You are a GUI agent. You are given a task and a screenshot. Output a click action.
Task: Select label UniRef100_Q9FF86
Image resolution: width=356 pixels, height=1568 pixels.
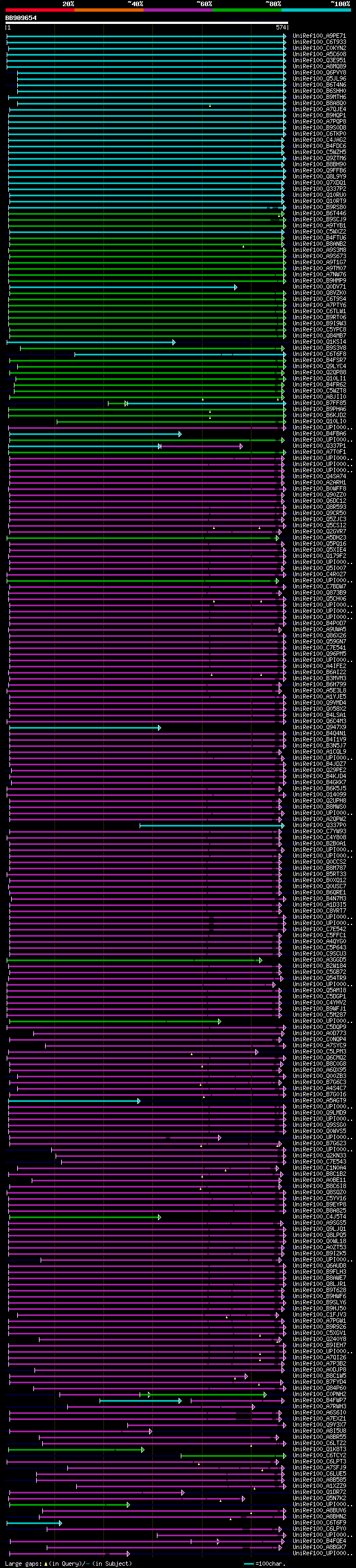point(319,170)
